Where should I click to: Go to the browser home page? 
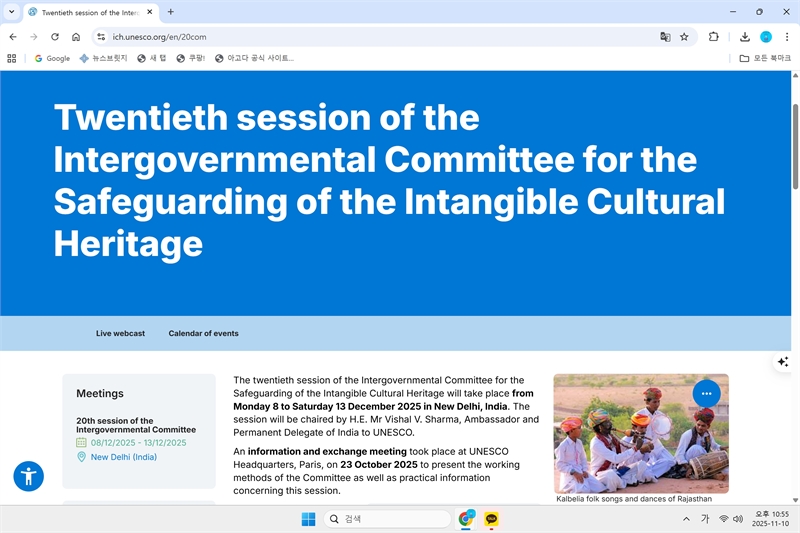coord(76,37)
